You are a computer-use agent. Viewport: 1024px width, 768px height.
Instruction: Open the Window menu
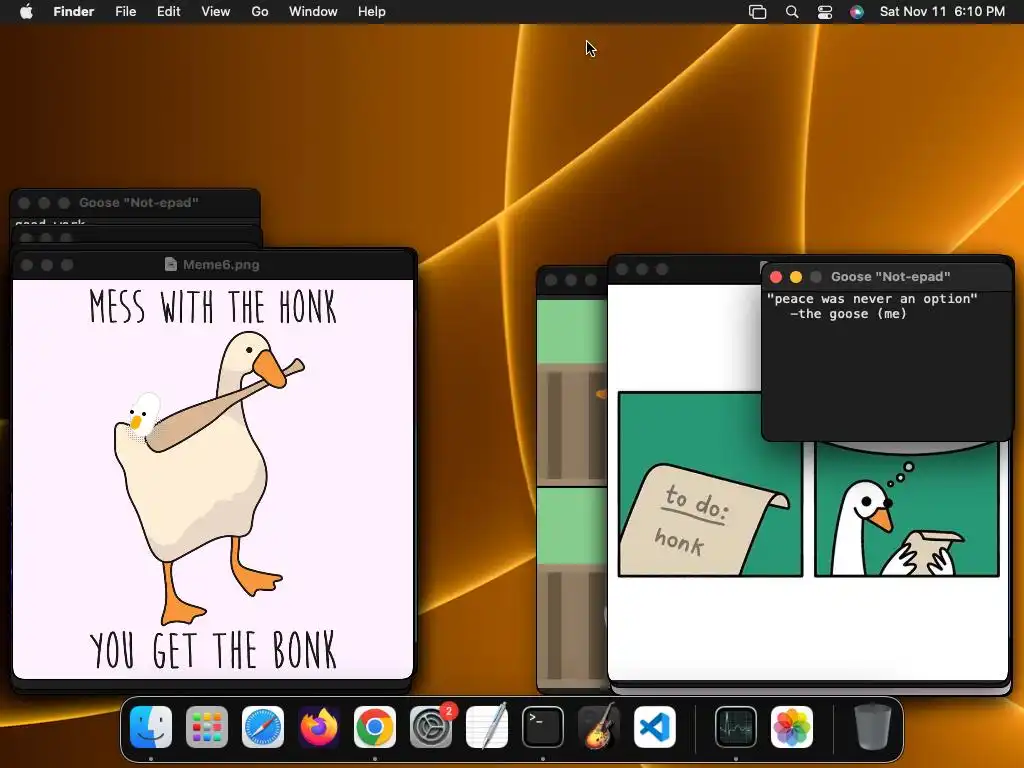[x=313, y=12]
